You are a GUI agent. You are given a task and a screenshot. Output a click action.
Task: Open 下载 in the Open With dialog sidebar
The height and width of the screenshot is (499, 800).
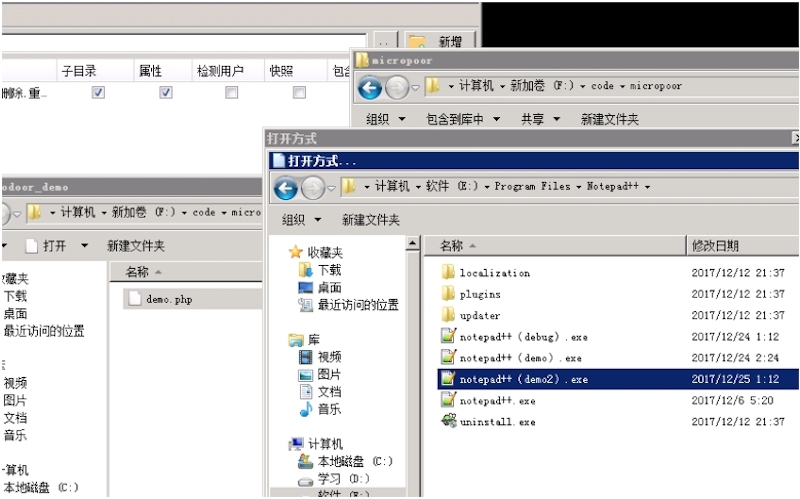[329, 270]
